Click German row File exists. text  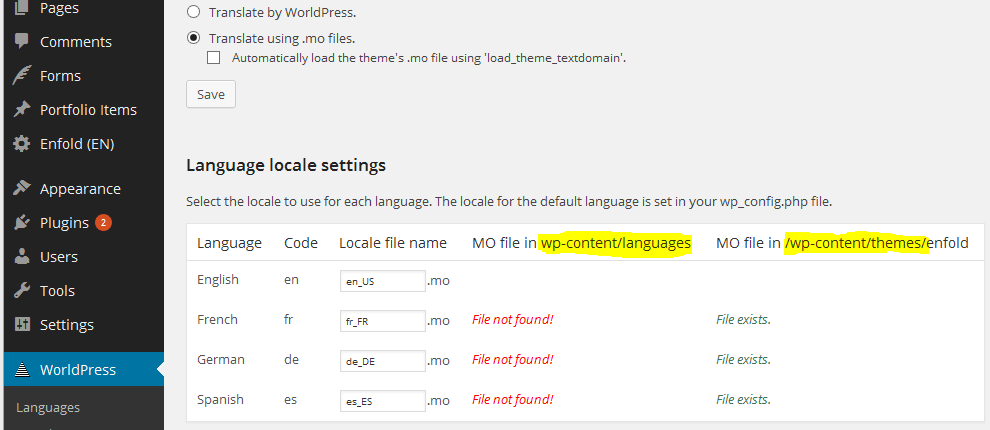(743, 359)
